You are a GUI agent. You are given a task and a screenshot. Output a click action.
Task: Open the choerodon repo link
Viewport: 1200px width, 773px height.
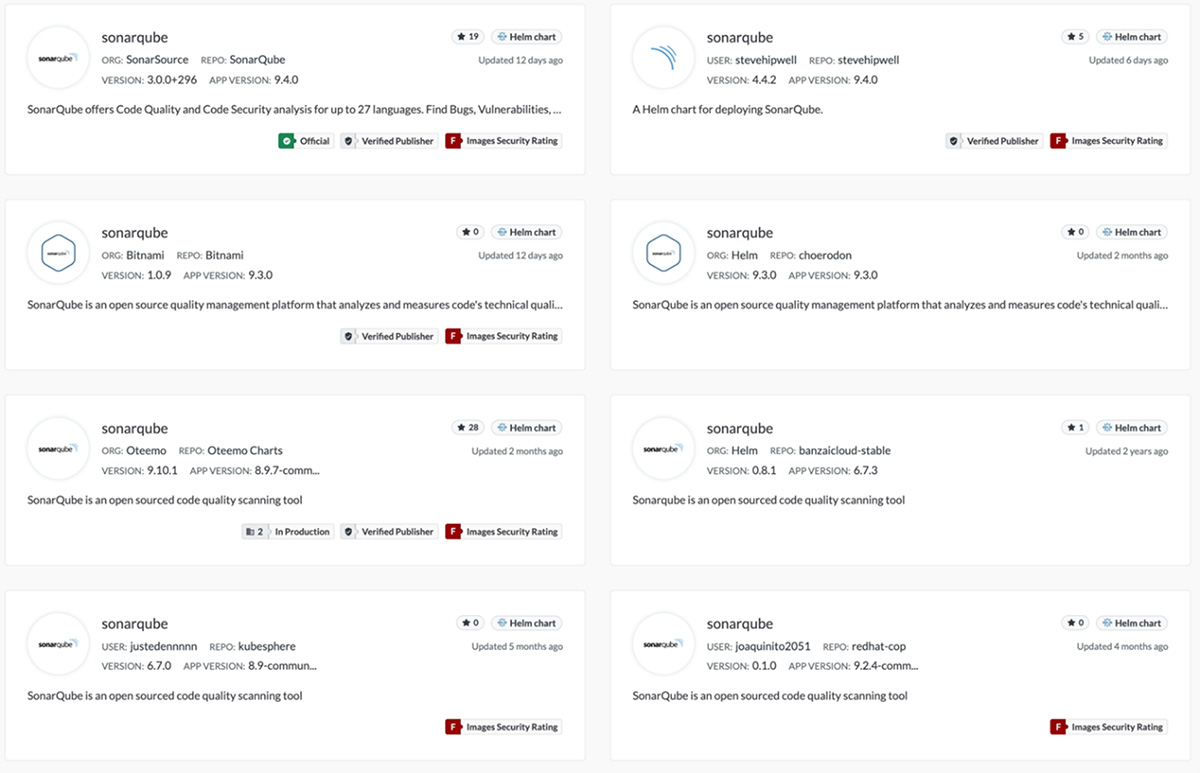(x=825, y=255)
